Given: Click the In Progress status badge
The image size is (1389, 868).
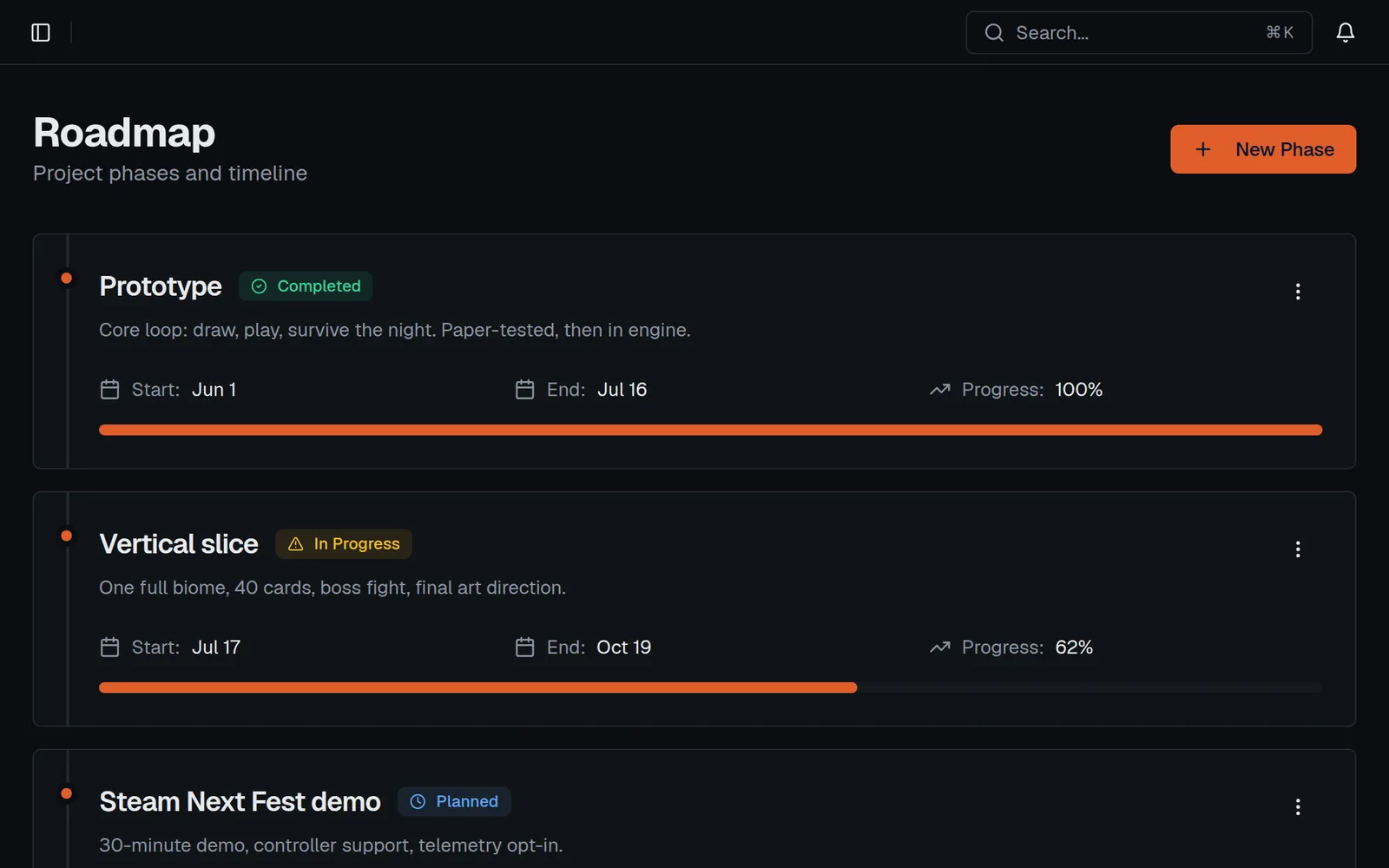Looking at the screenshot, I should 344,544.
